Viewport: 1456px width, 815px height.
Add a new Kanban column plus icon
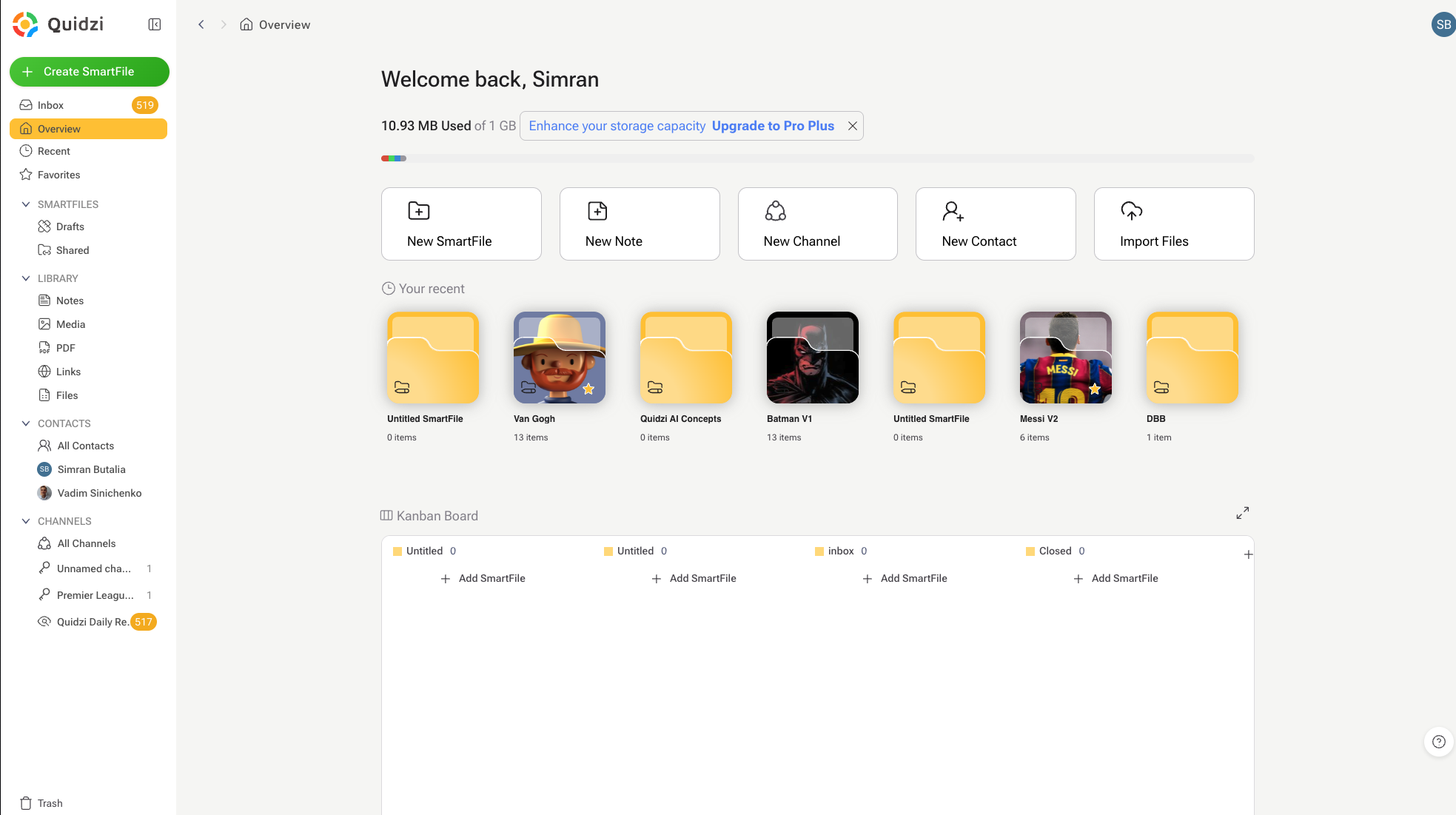point(1248,554)
